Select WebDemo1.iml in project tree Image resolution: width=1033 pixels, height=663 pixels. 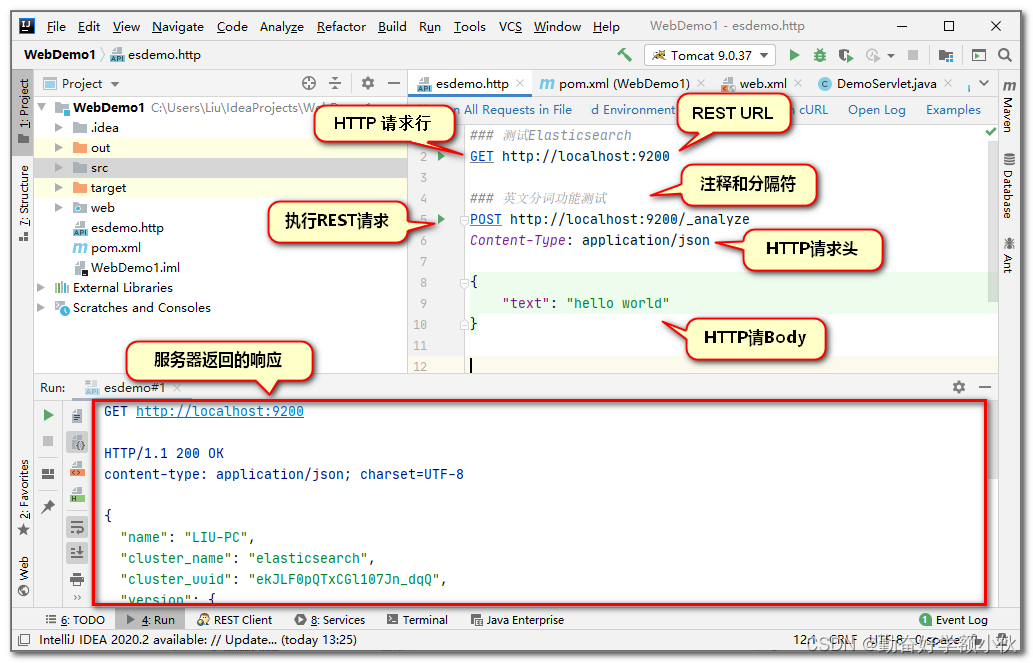[135, 268]
